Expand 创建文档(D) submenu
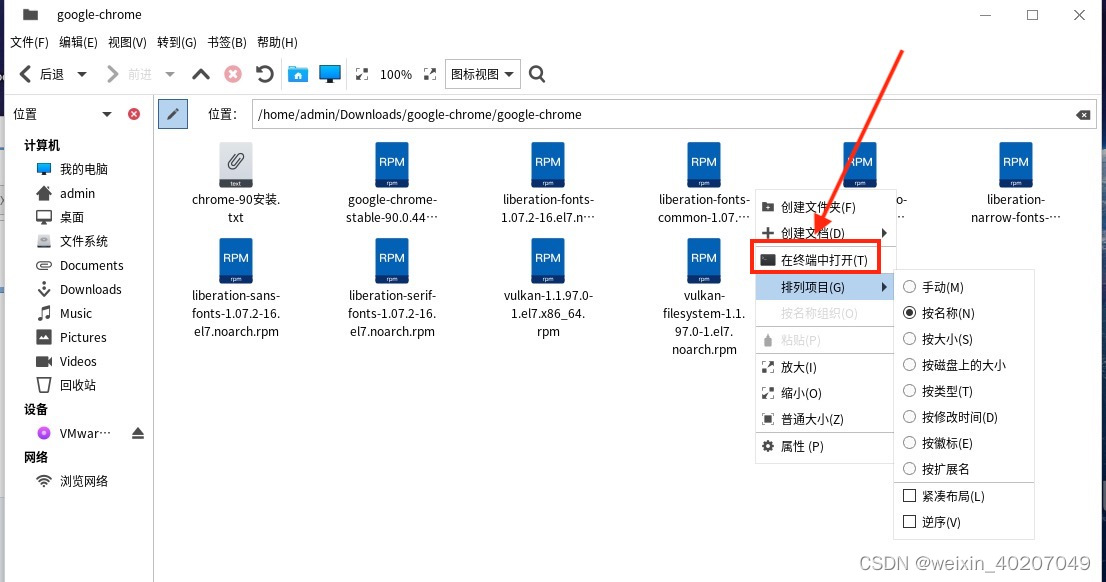The height and width of the screenshot is (582, 1106). (x=825, y=233)
